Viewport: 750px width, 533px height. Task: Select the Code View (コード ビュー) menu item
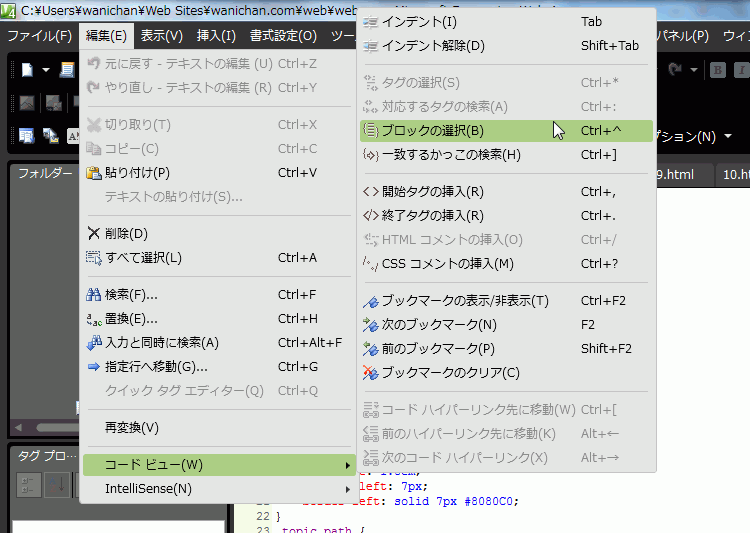pyautogui.click(x=219, y=465)
